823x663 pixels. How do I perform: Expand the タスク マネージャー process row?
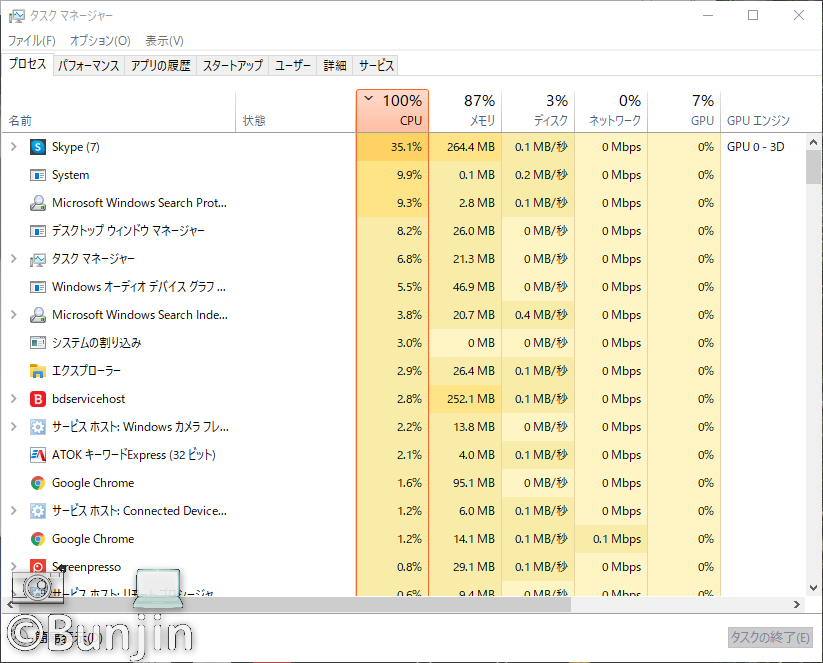pyautogui.click(x=14, y=259)
